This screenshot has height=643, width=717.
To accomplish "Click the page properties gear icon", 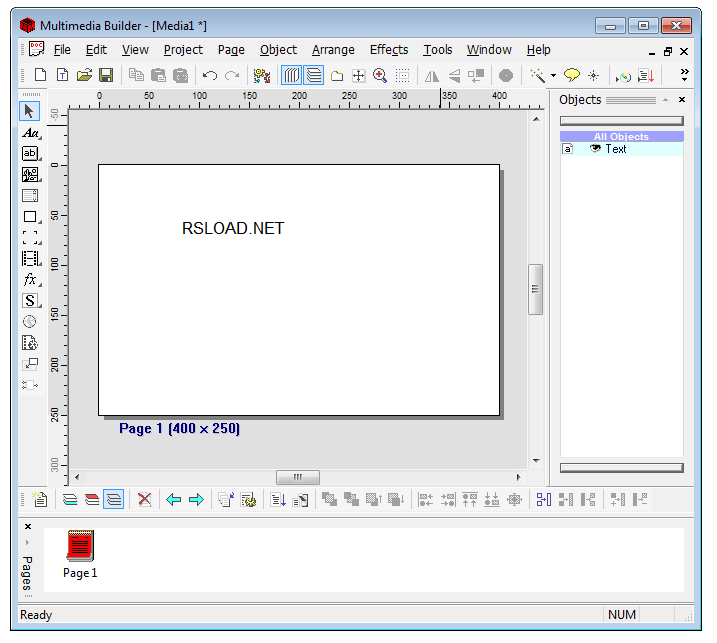I will [248, 500].
